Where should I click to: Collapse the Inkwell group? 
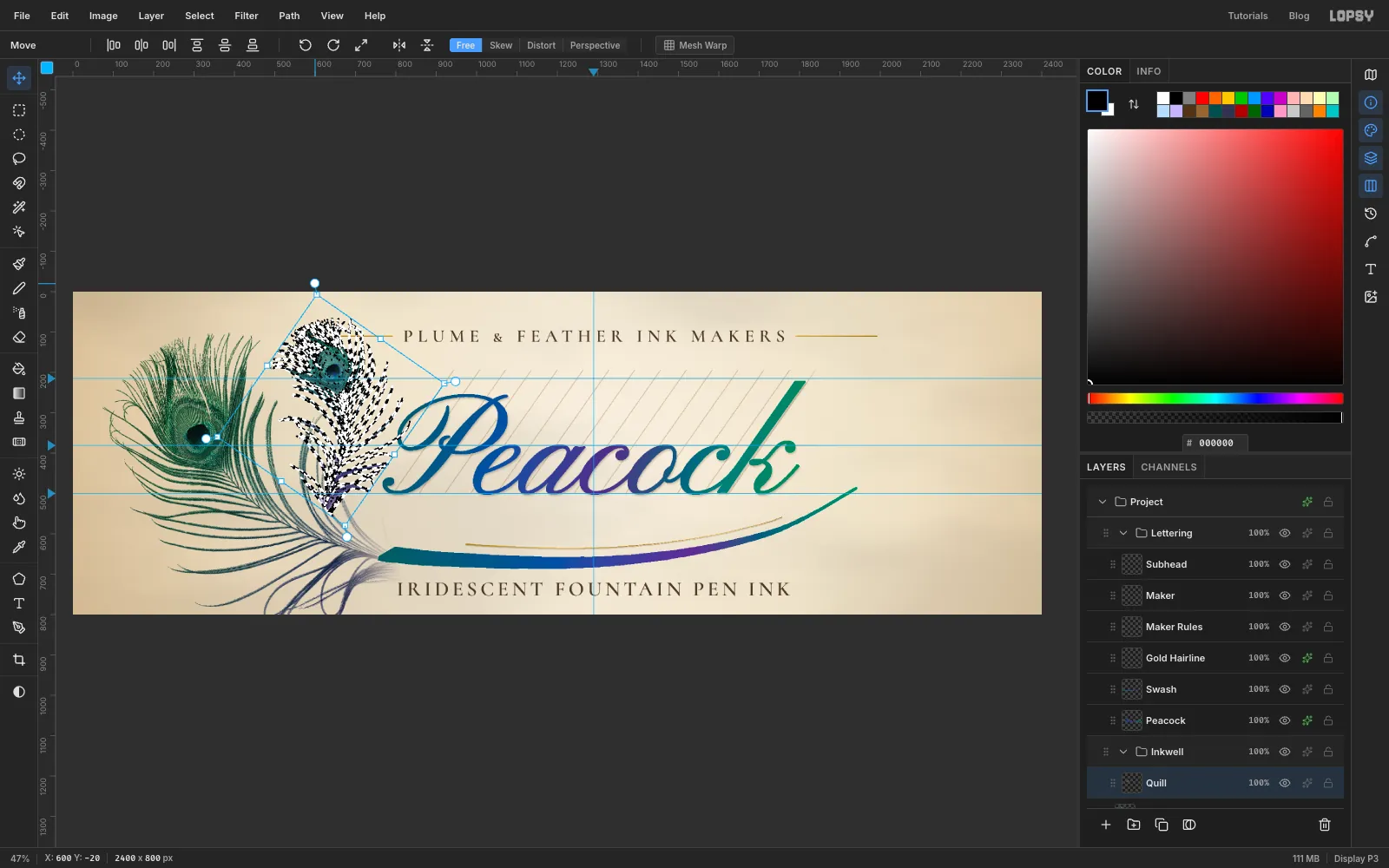(x=1123, y=752)
